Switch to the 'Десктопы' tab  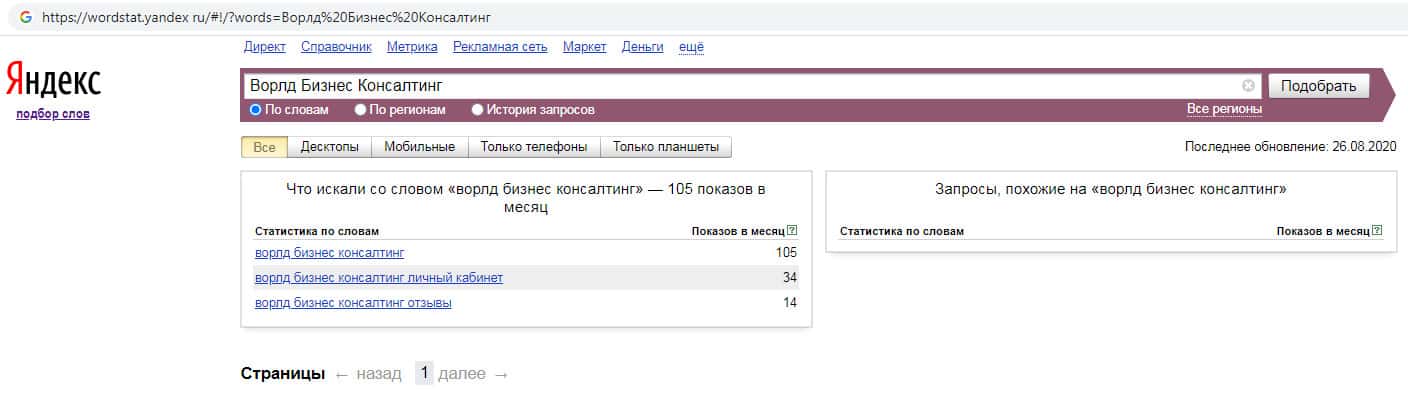click(x=329, y=147)
